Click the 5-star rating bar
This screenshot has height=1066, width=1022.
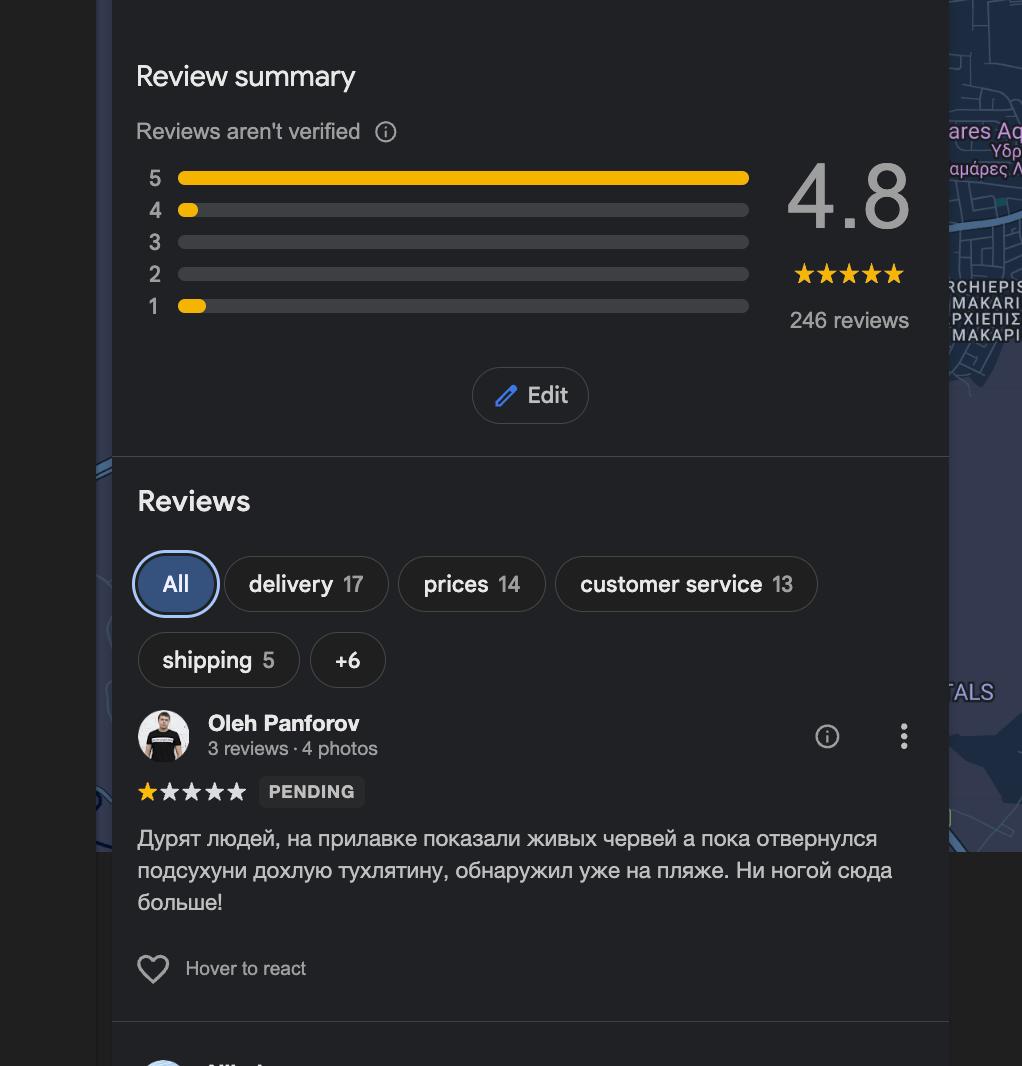(463, 178)
